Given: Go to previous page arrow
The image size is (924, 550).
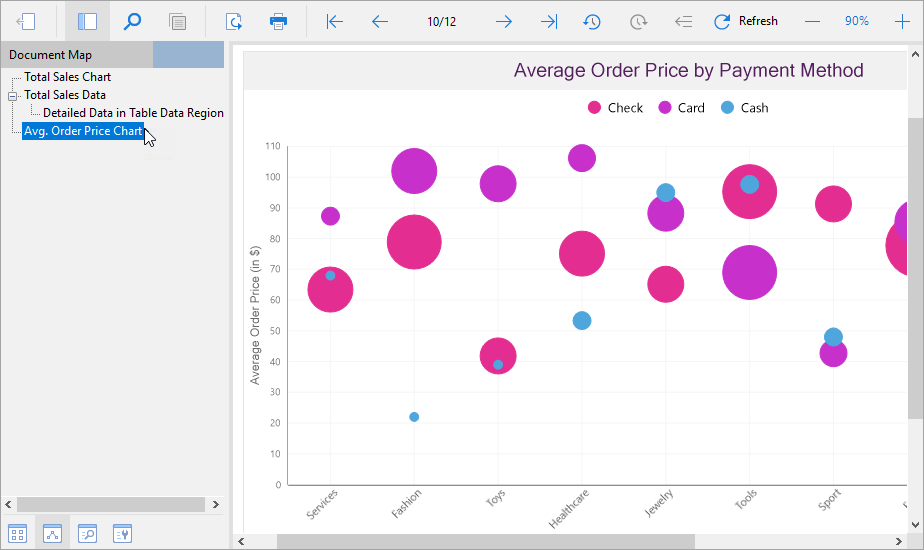Looking at the screenshot, I should 380,22.
